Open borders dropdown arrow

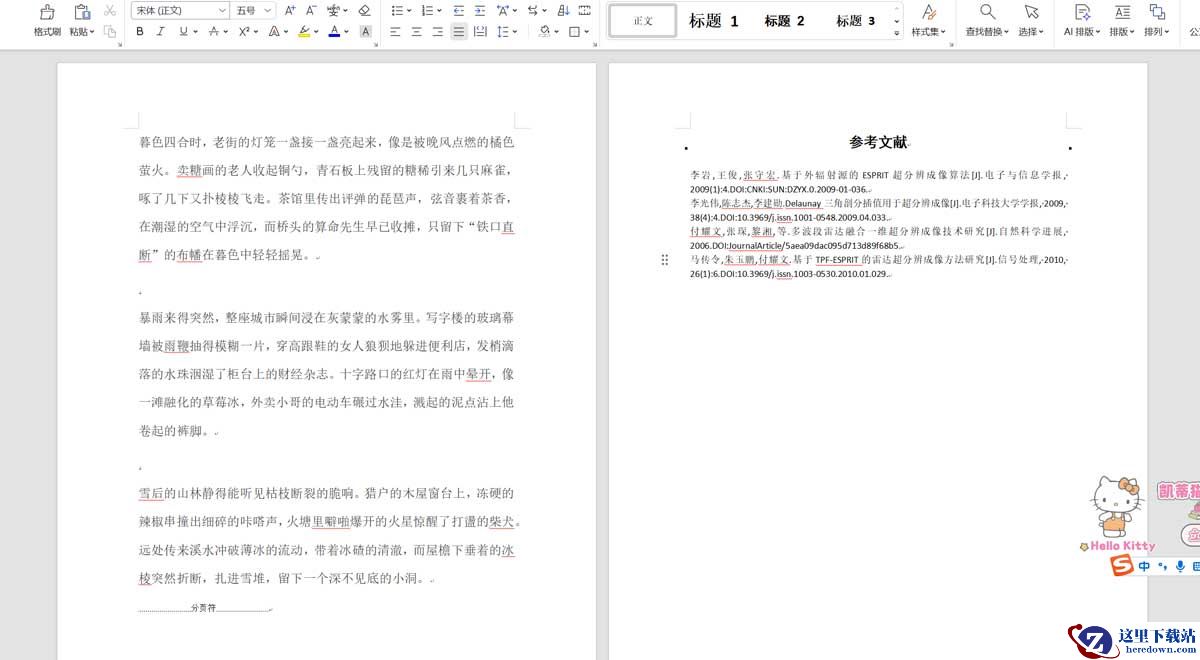pyautogui.click(x=587, y=31)
